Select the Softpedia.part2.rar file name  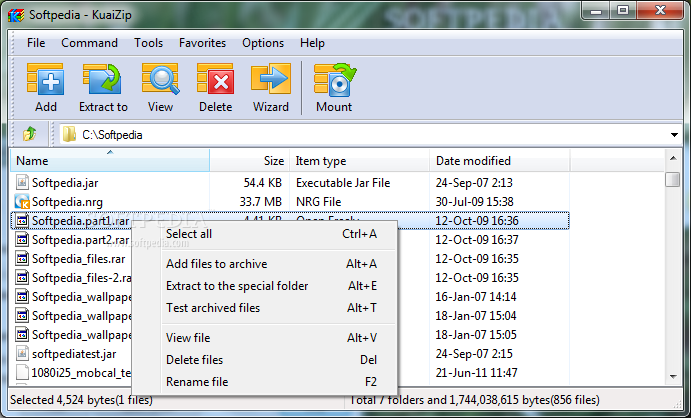pyautogui.click(x=81, y=240)
